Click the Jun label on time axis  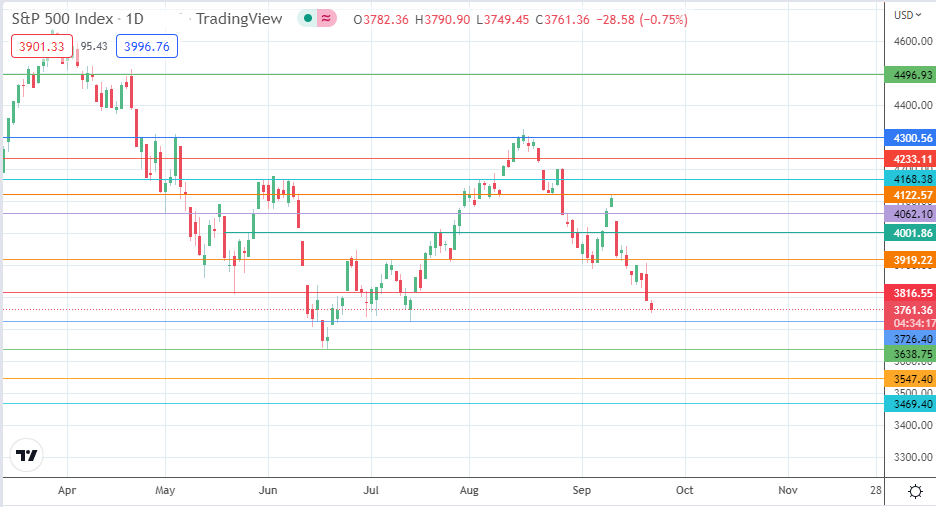click(268, 490)
